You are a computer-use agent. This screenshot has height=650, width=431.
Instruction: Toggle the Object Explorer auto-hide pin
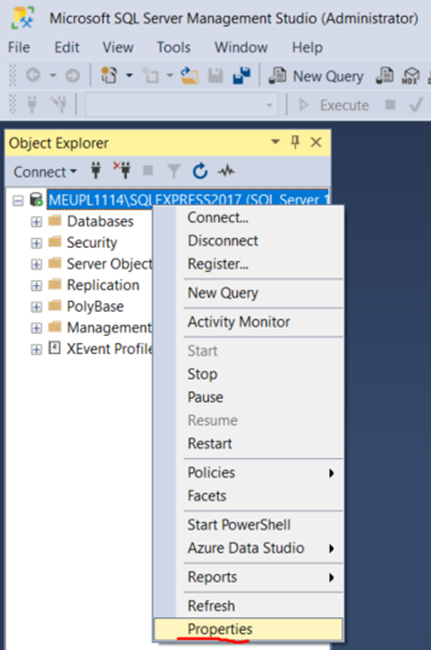pyautogui.click(x=295, y=142)
